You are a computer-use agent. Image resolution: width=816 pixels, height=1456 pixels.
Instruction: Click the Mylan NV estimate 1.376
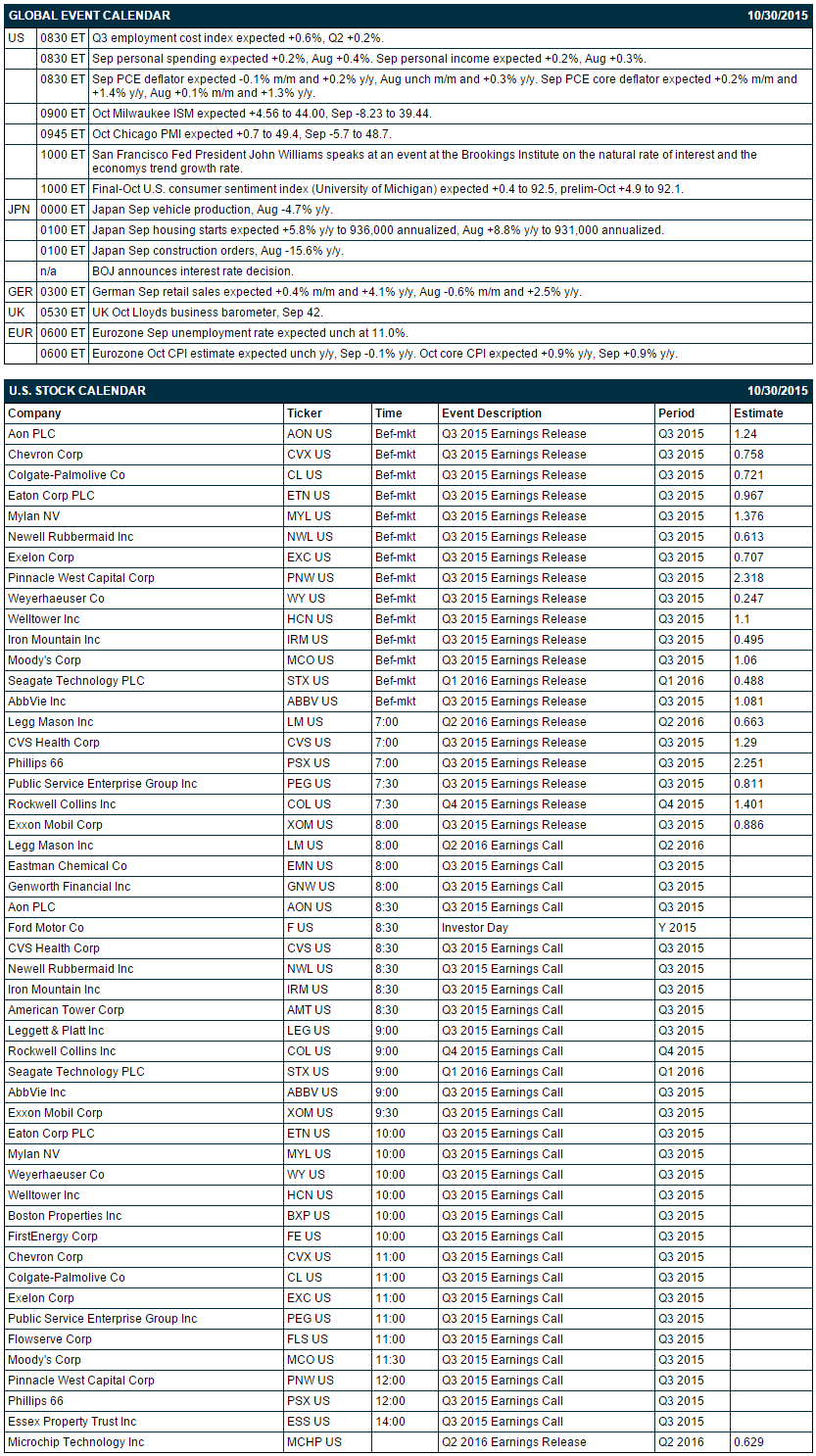coord(749,516)
